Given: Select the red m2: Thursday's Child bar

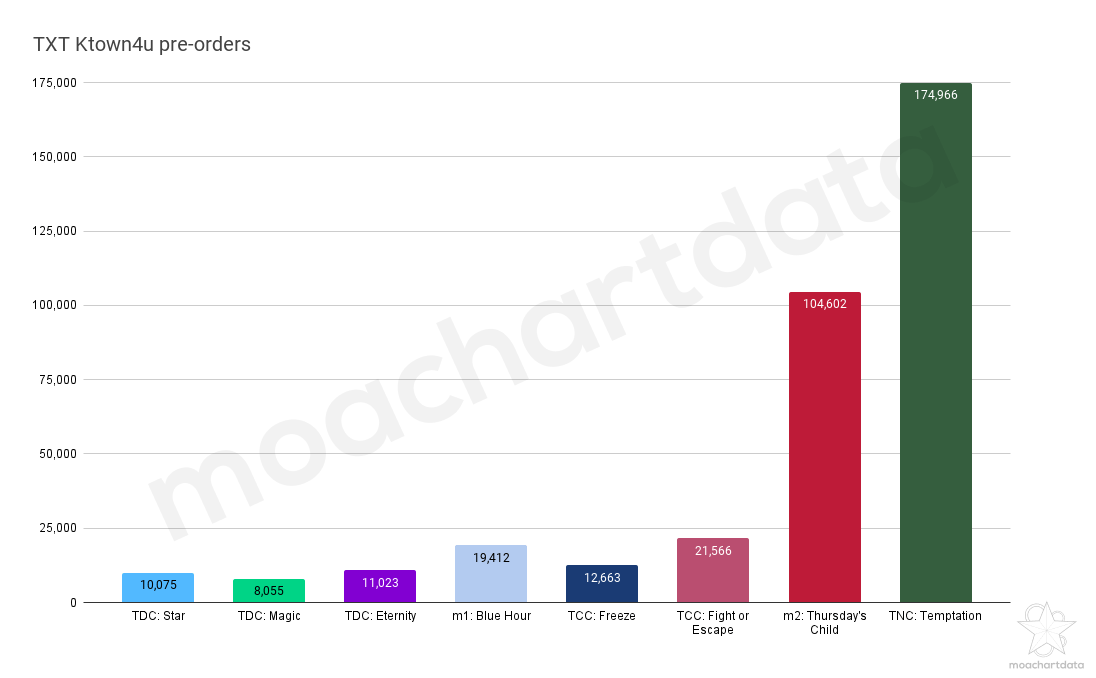Looking at the screenshot, I should point(825,447).
